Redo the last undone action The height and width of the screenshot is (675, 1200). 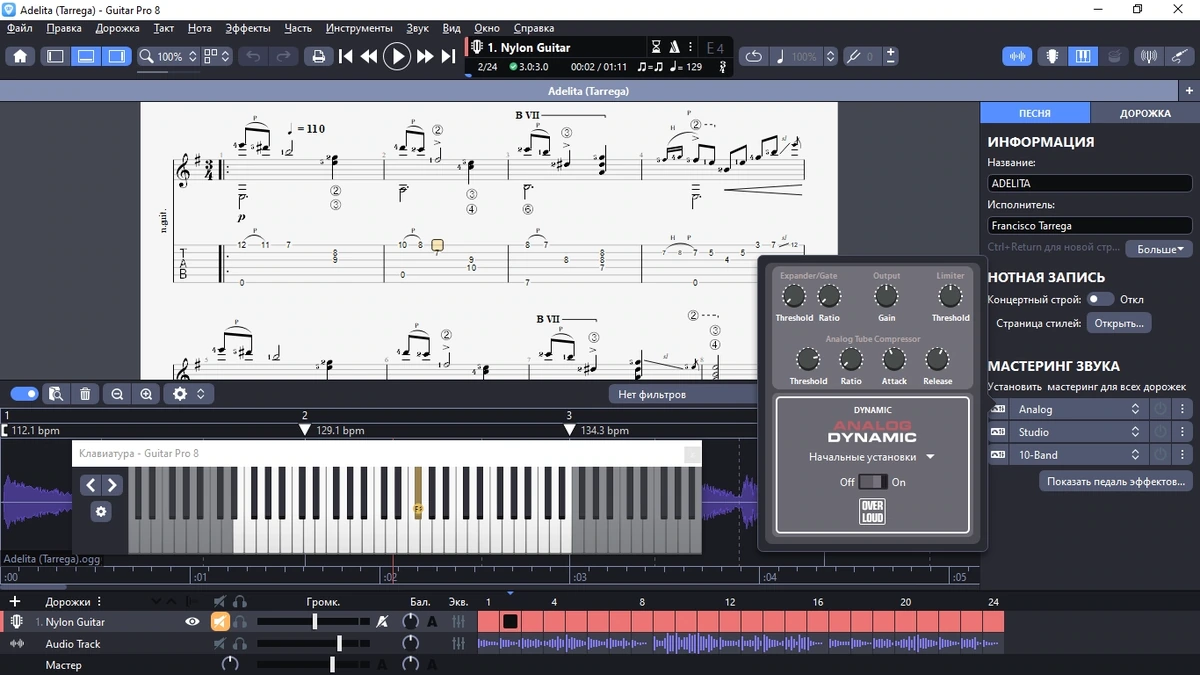[283, 56]
